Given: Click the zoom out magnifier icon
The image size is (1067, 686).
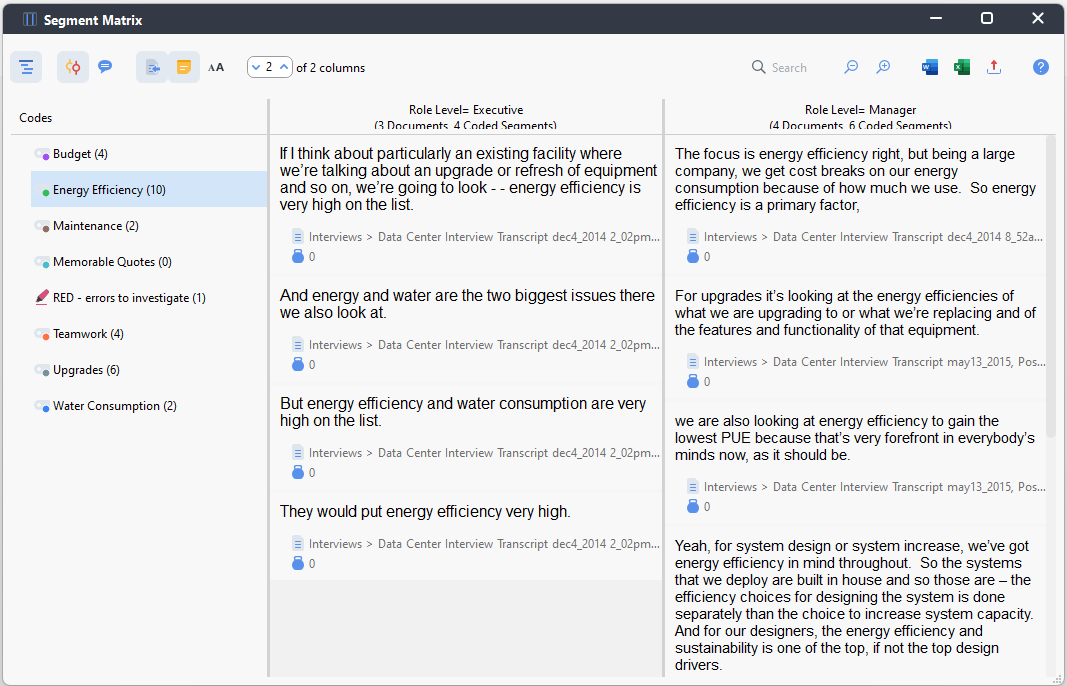Looking at the screenshot, I should click(x=851, y=67).
